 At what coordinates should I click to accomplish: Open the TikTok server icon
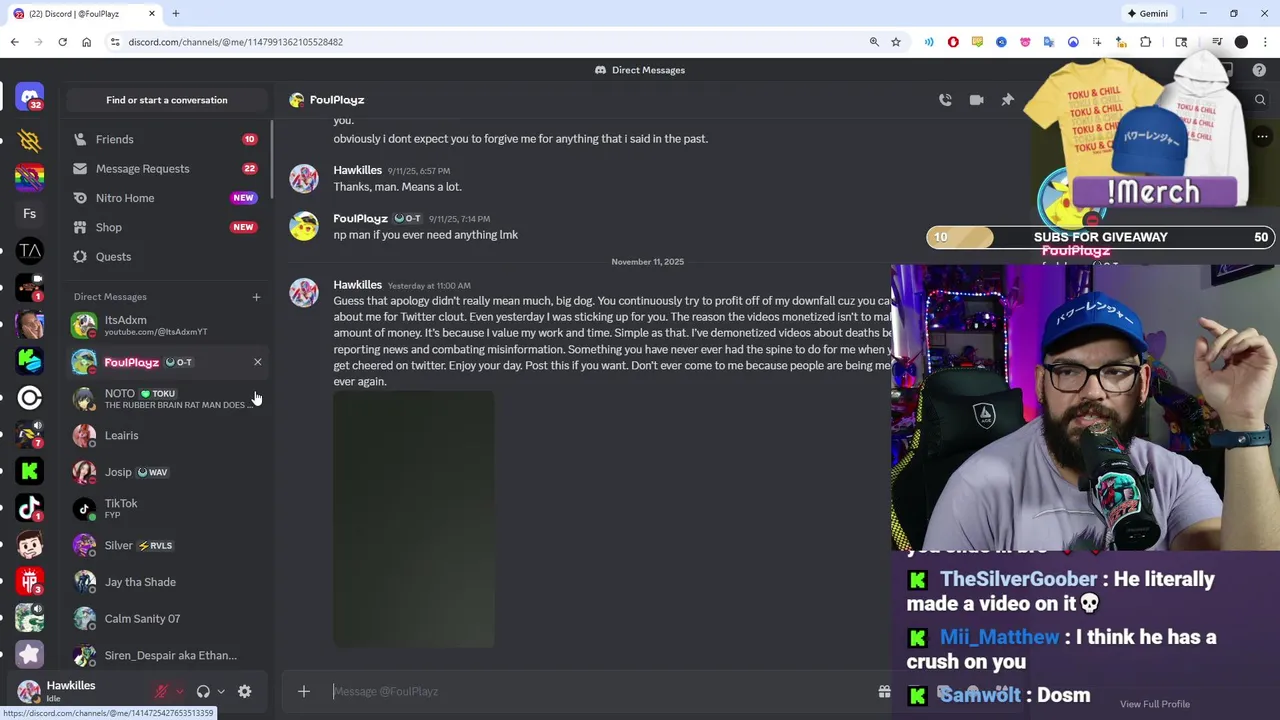click(x=30, y=508)
